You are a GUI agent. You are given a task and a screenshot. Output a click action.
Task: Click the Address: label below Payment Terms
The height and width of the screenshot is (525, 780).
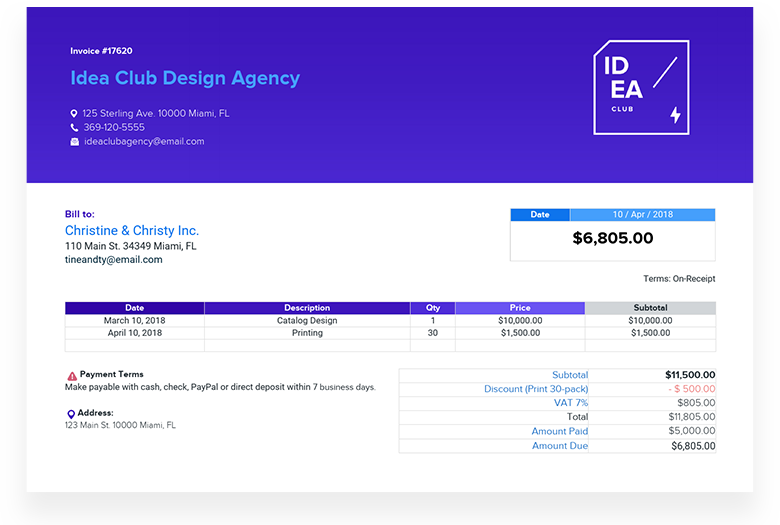point(95,413)
